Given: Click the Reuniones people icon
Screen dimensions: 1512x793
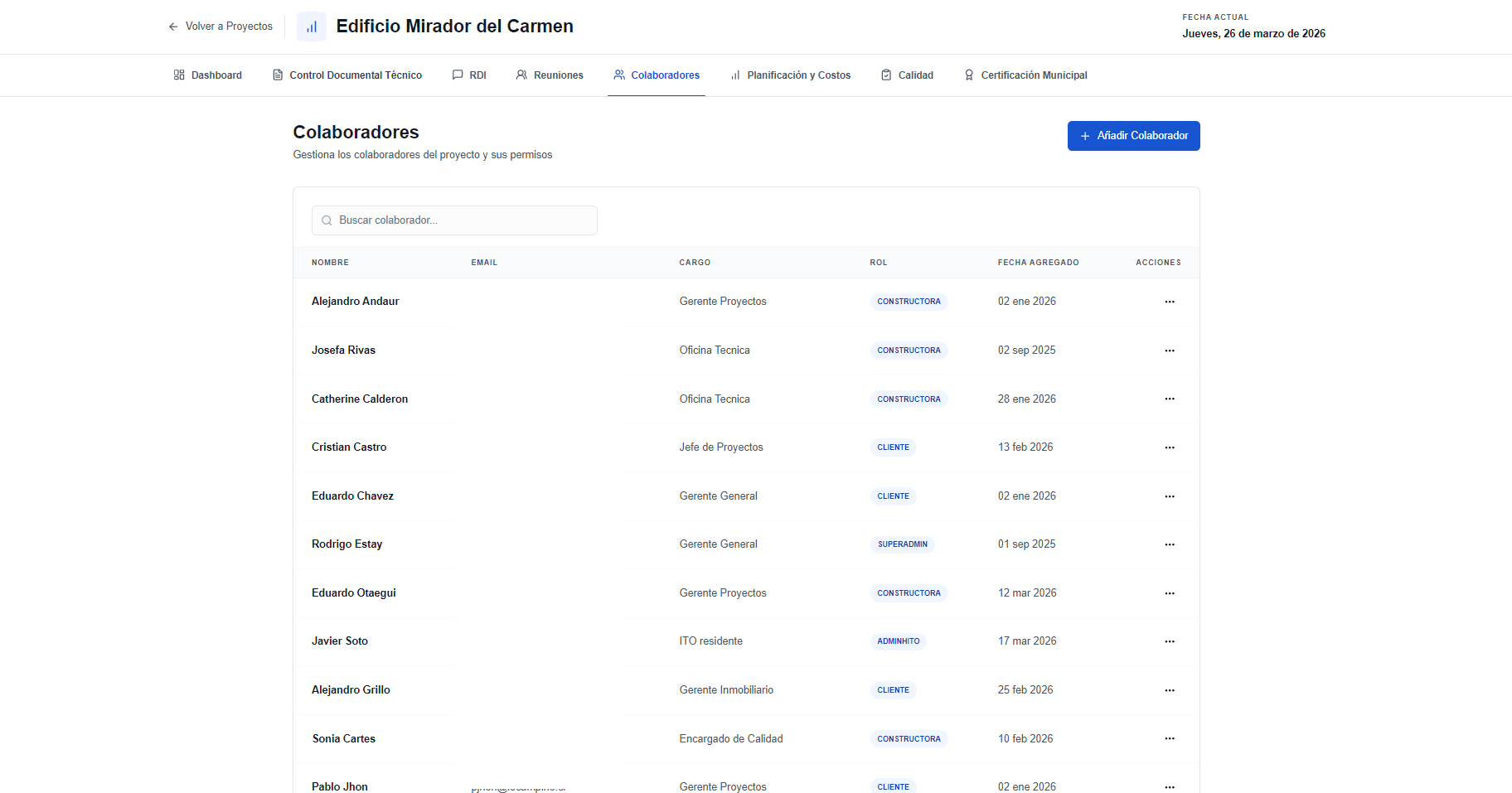Looking at the screenshot, I should point(521,75).
